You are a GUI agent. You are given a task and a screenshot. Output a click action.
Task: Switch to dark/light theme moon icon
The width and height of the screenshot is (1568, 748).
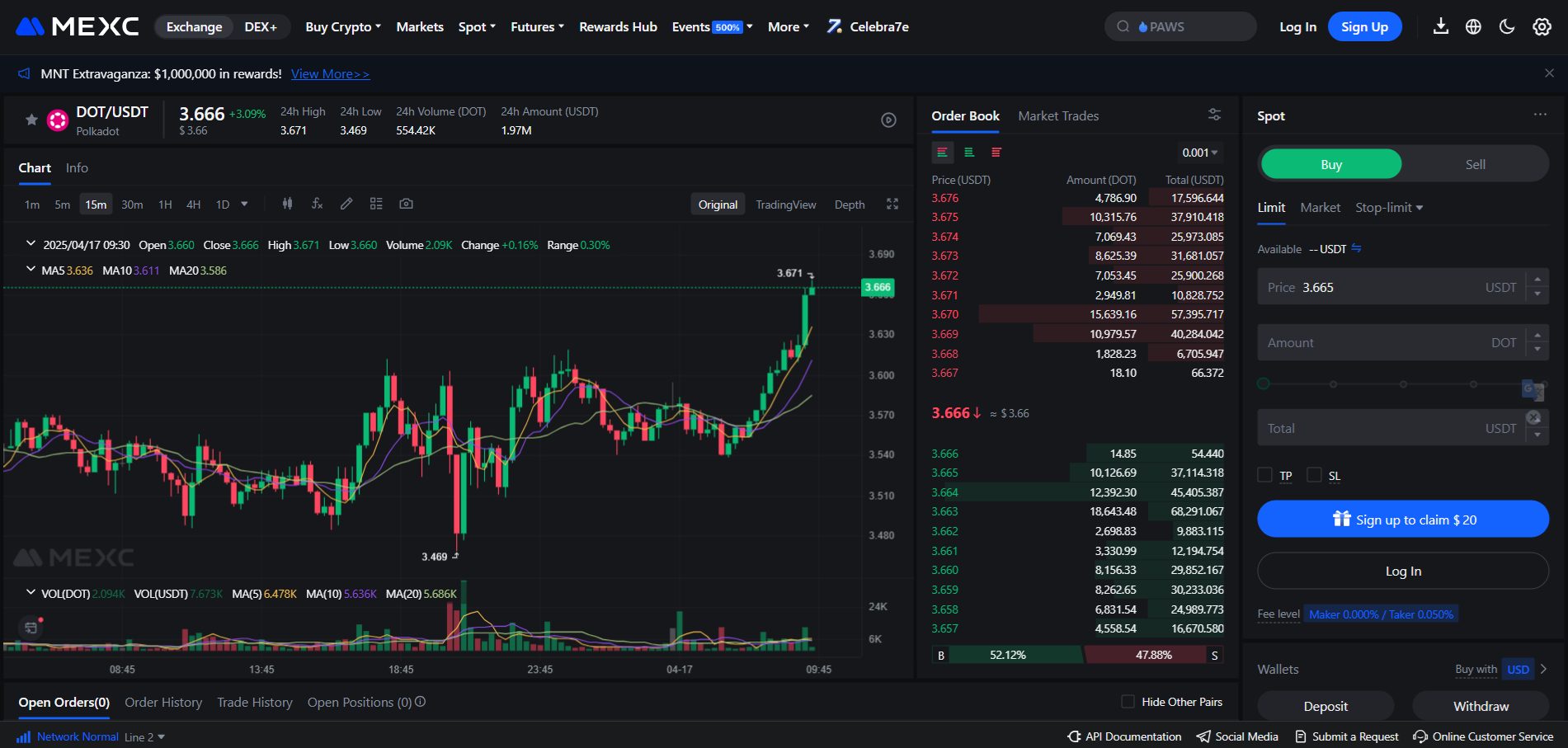click(1507, 27)
